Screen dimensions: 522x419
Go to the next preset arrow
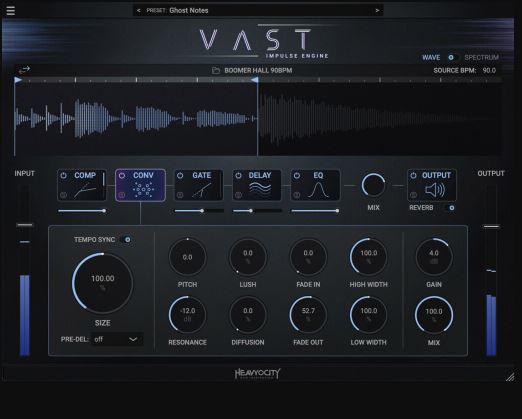click(x=377, y=11)
